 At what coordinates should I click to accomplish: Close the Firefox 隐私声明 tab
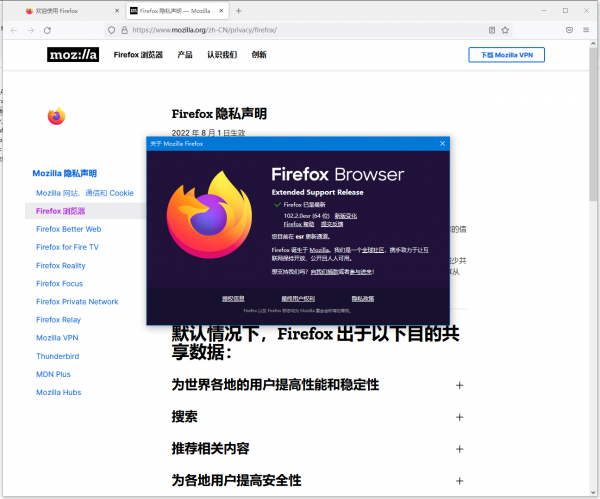[221, 11]
